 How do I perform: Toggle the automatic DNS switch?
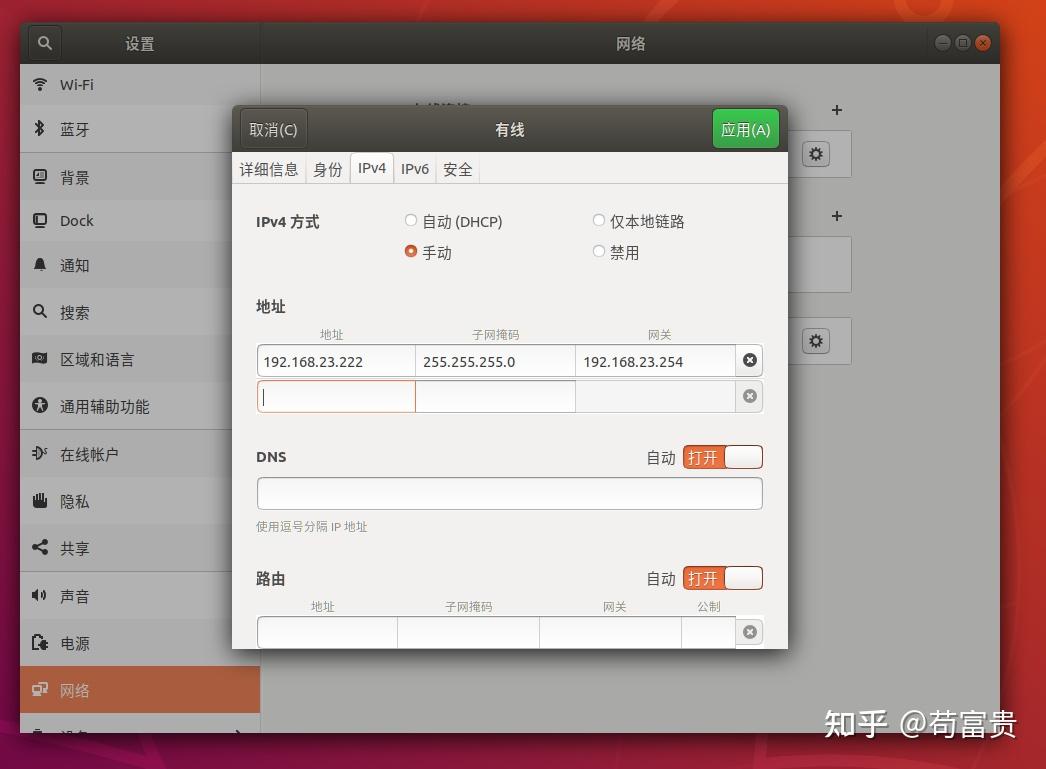(x=722, y=458)
